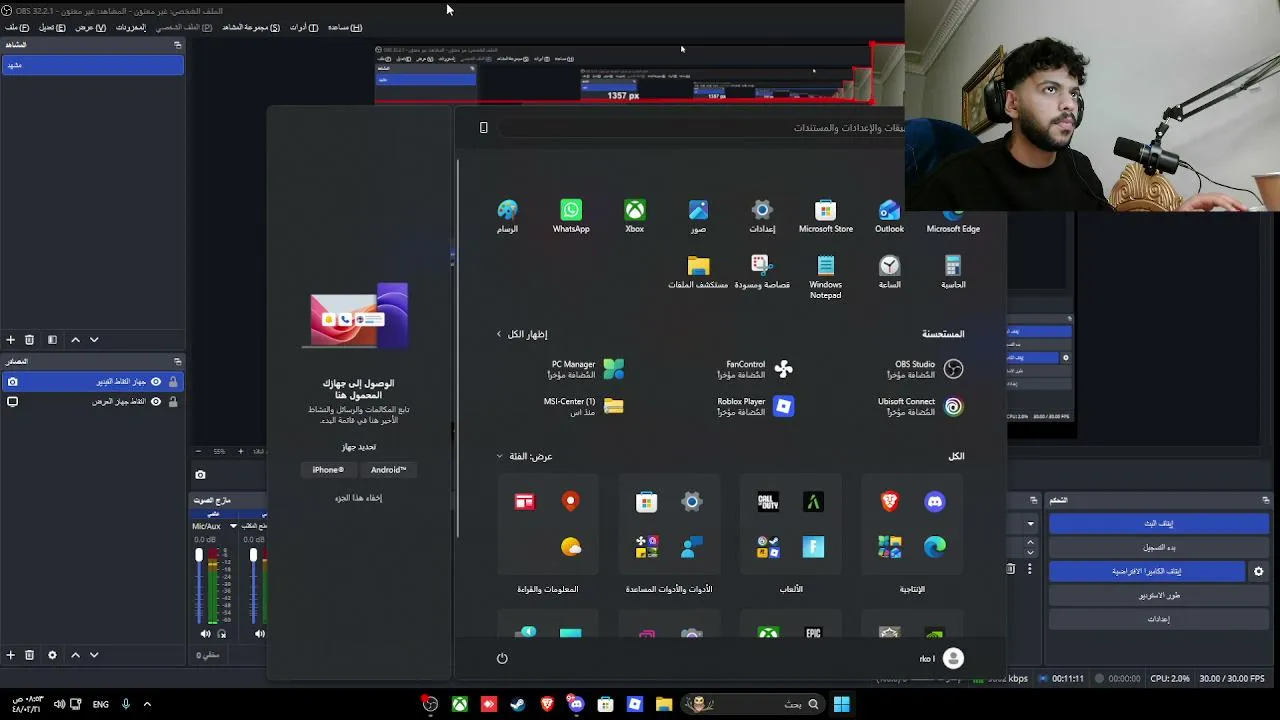Screen dimensions: 1280x720
Task: Mute the Mic/Aux audio channel
Action: (x=205, y=634)
